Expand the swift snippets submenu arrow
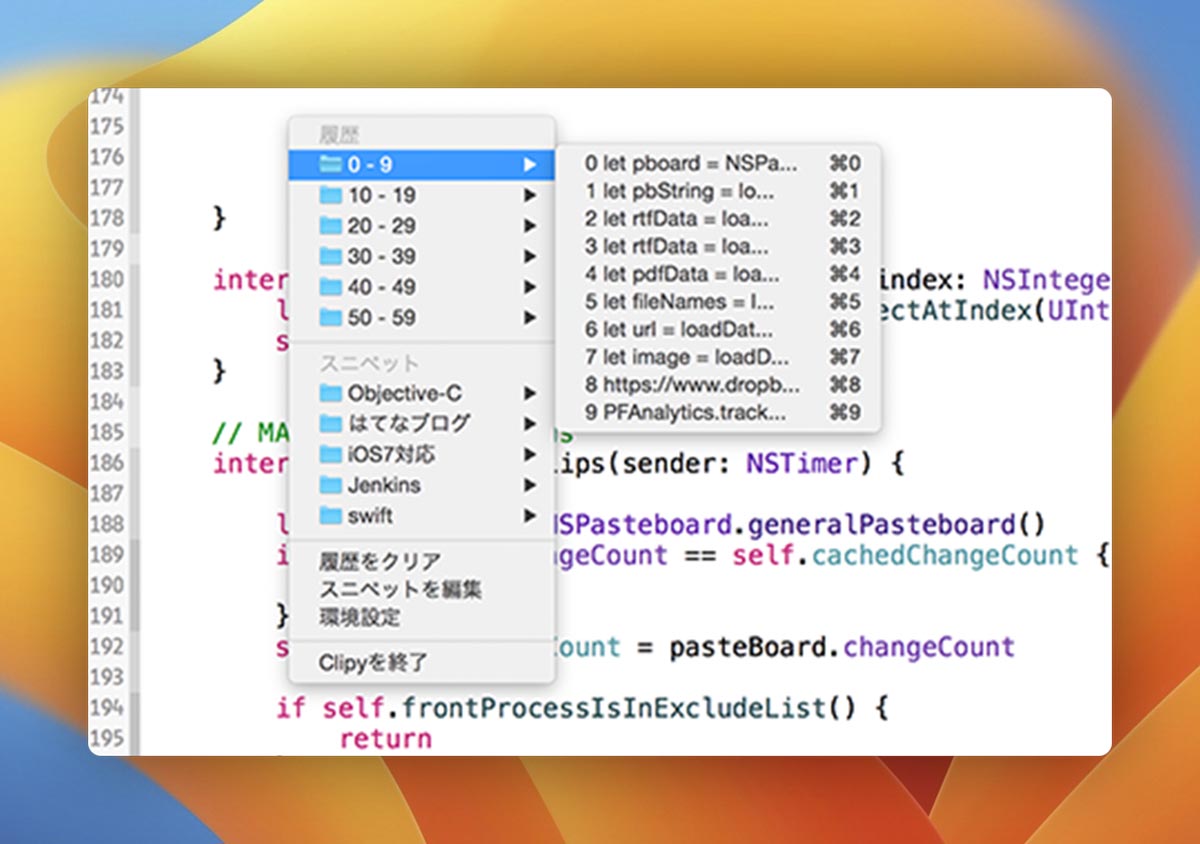Image resolution: width=1200 pixels, height=844 pixels. 530,516
